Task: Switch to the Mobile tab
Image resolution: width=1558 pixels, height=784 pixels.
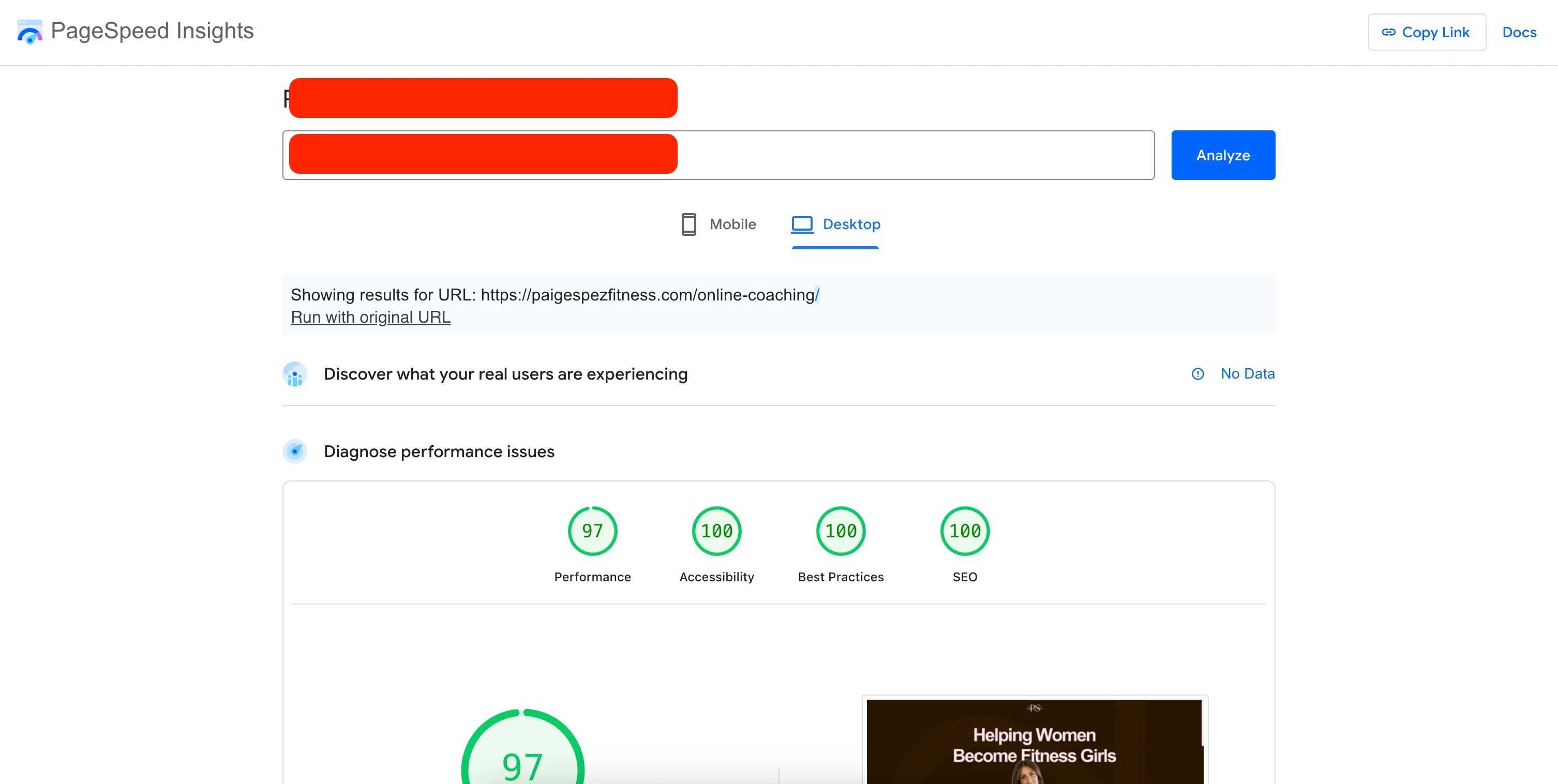Action: point(732,224)
